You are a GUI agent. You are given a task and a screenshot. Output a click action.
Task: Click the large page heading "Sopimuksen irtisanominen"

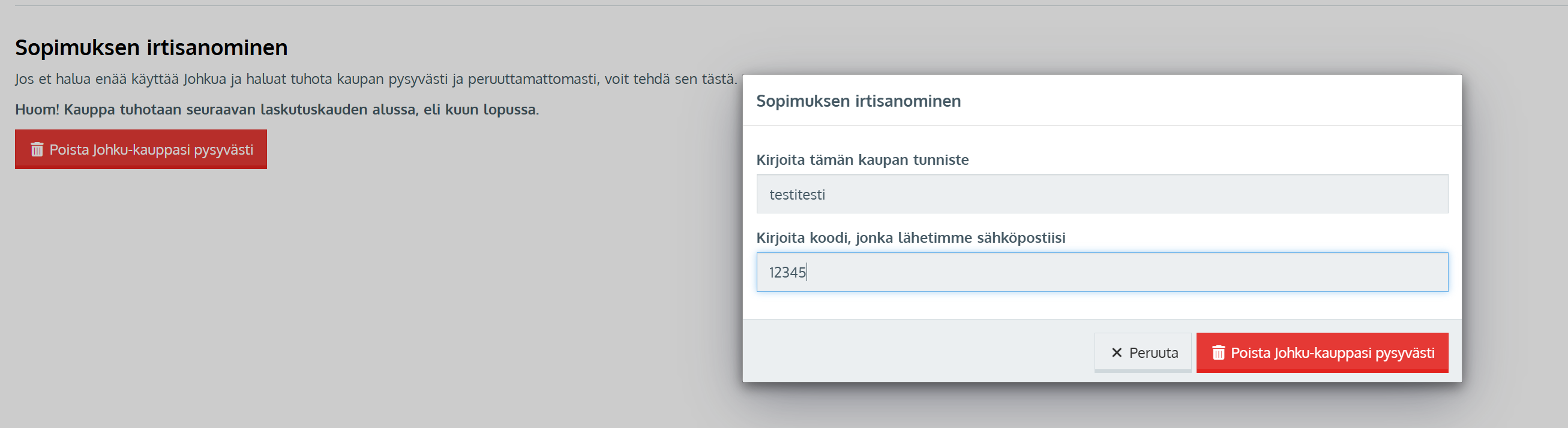(151, 47)
